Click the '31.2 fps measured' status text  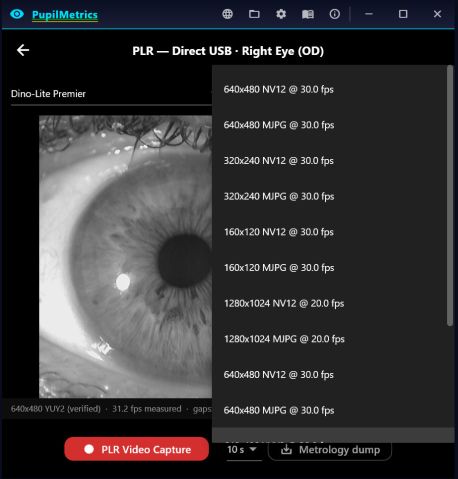click(147, 409)
